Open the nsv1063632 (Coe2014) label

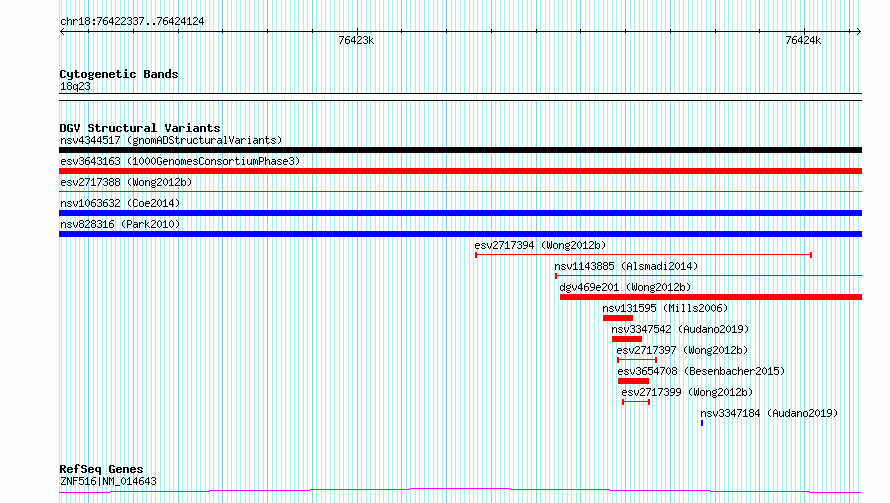click(x=120, y=203)
